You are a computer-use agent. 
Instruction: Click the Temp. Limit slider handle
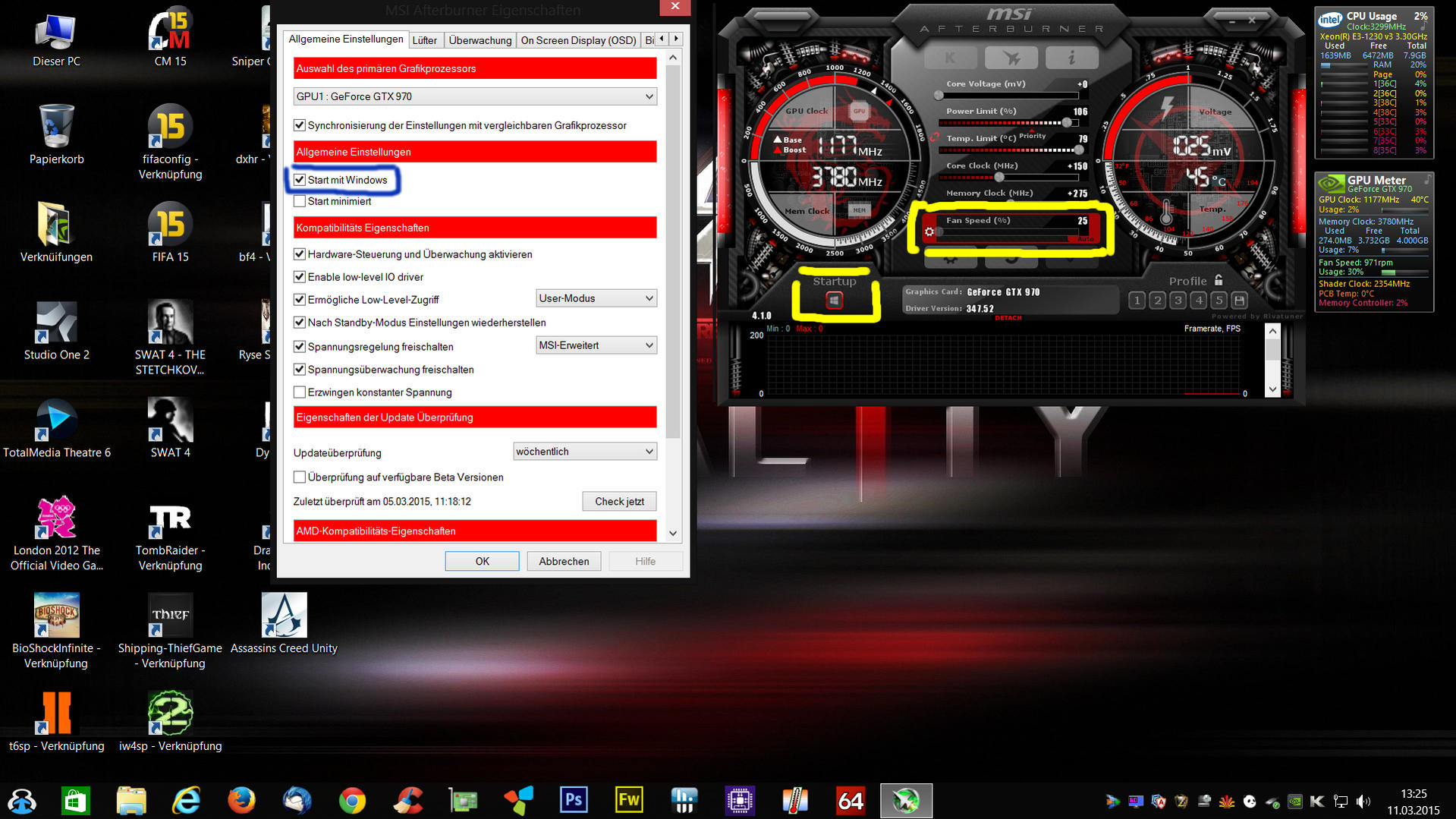click(x=1079, y=150)
